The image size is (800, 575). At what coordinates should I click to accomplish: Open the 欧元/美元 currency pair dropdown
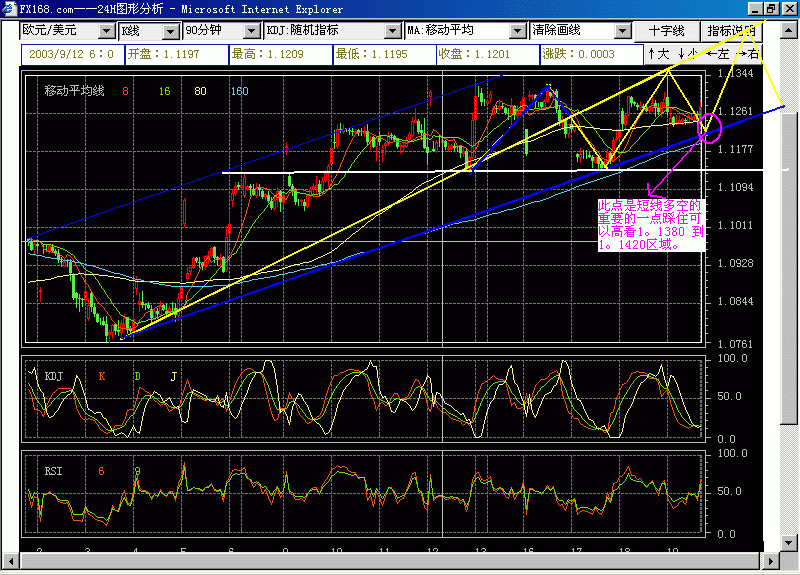68,31
